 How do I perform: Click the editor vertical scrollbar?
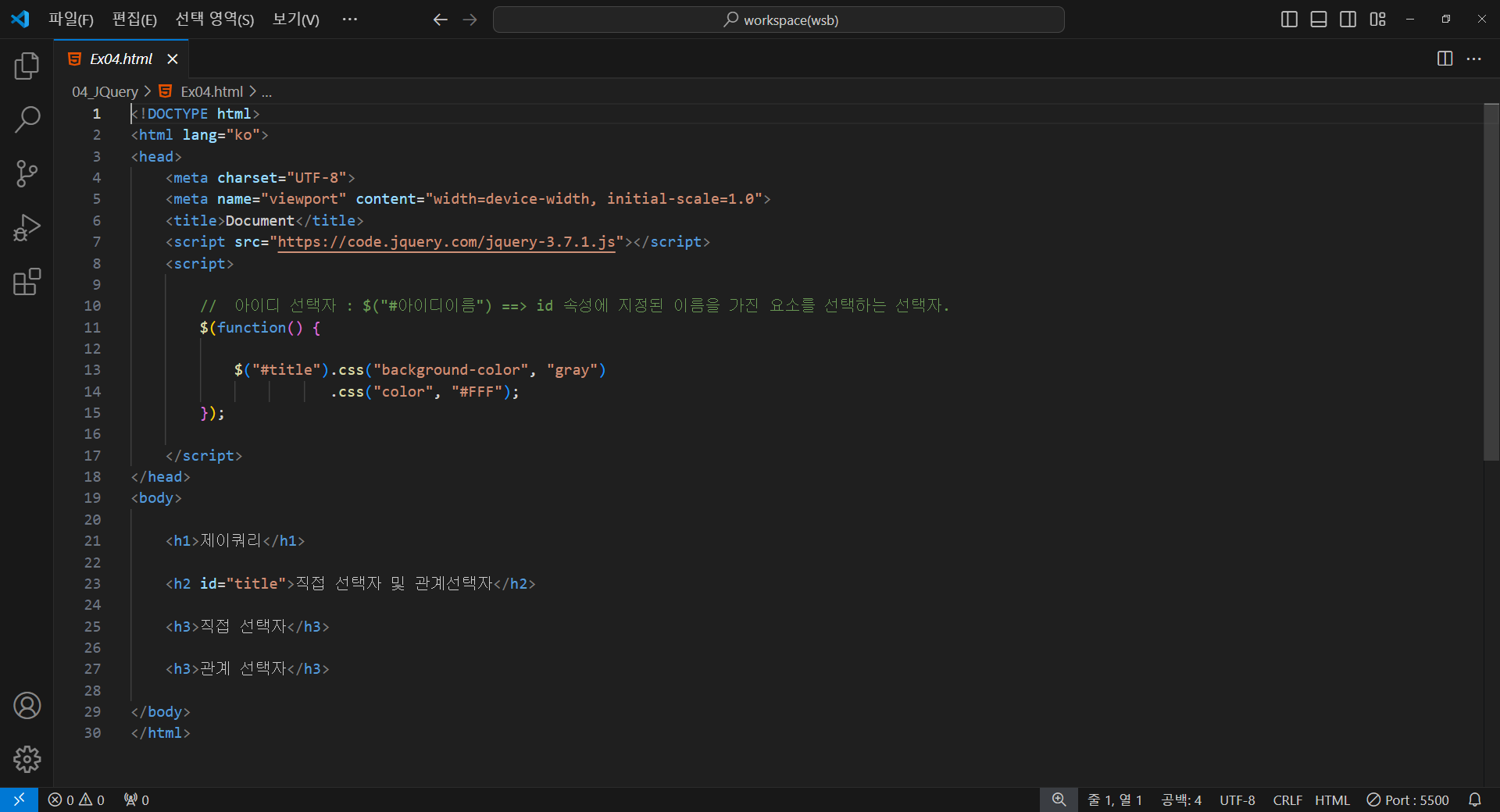(x=1491, y=281)
